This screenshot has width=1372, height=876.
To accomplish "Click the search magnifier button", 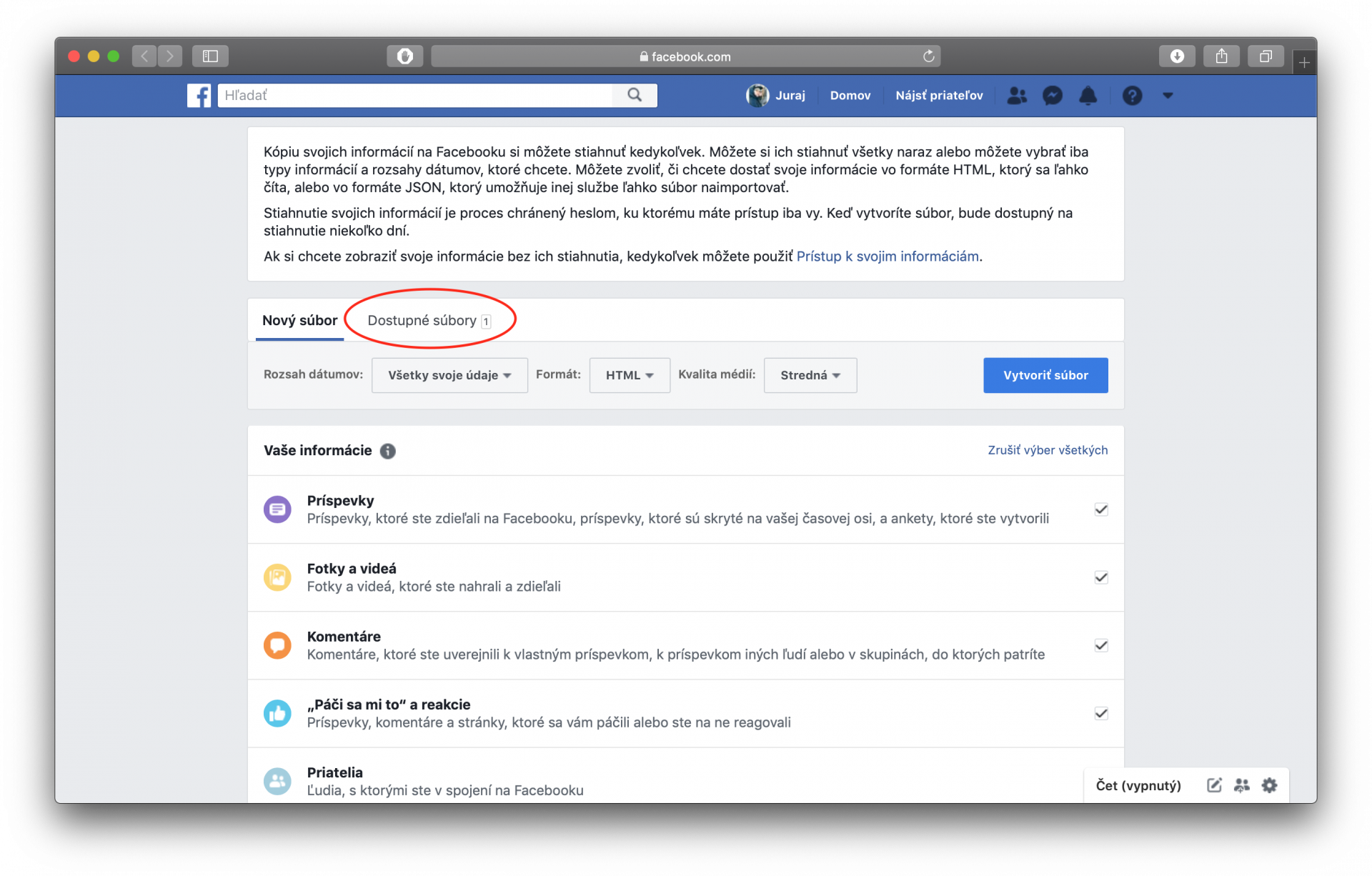I will [635, 95].
